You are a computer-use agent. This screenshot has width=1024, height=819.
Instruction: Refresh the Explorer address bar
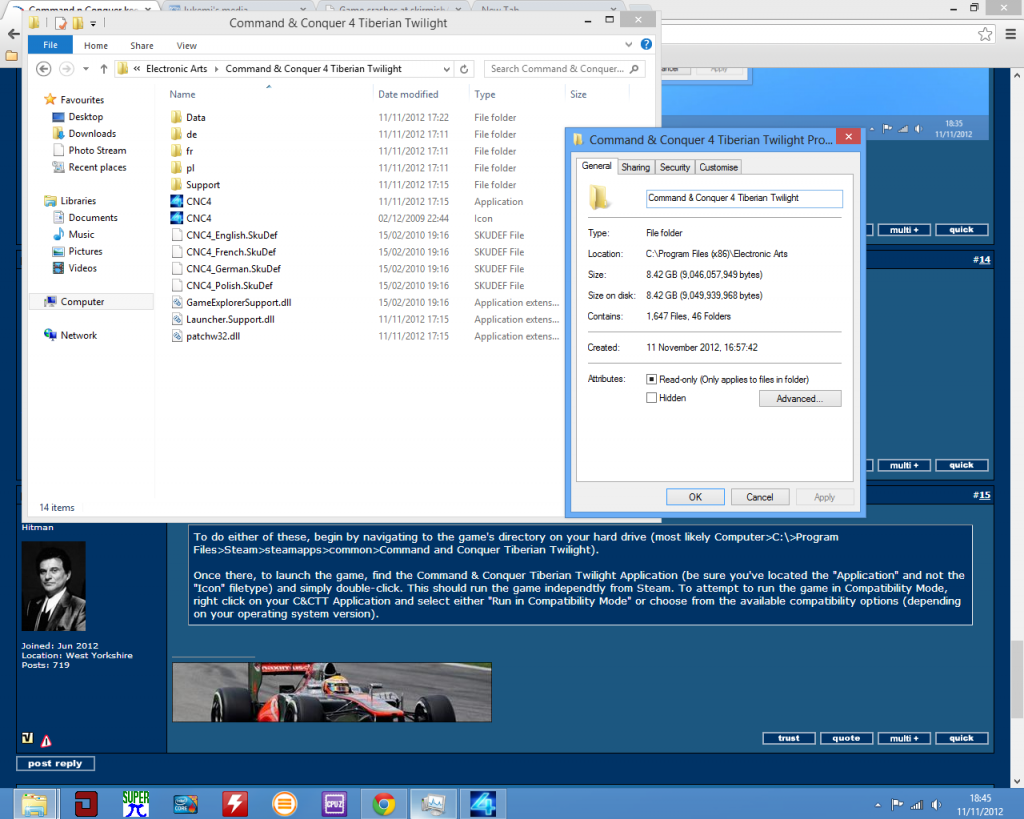(464, 69)
